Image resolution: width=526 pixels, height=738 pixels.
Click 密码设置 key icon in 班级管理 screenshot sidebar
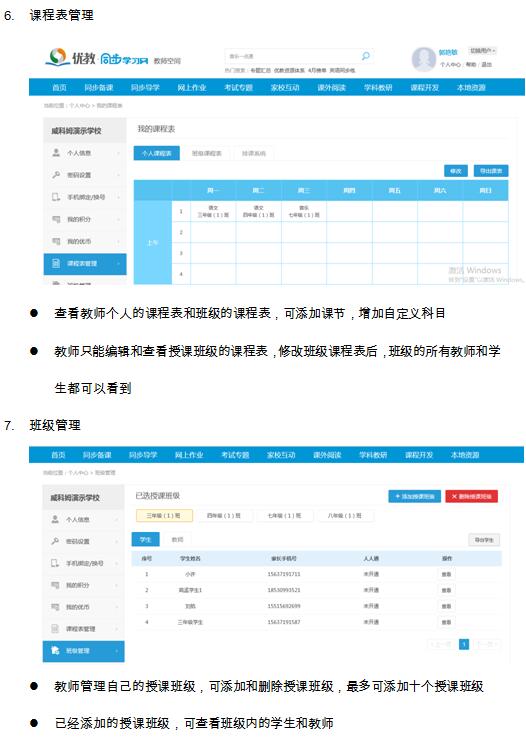tap(55, 541)
